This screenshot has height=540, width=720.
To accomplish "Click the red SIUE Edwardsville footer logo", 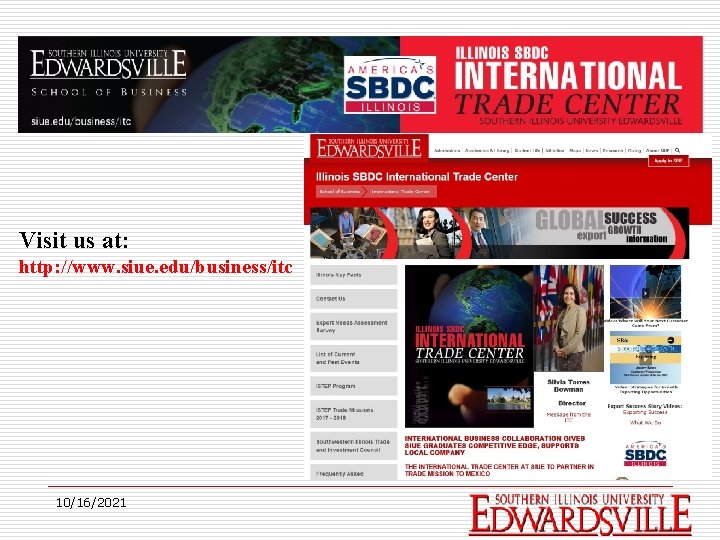I will click(580, 515).
